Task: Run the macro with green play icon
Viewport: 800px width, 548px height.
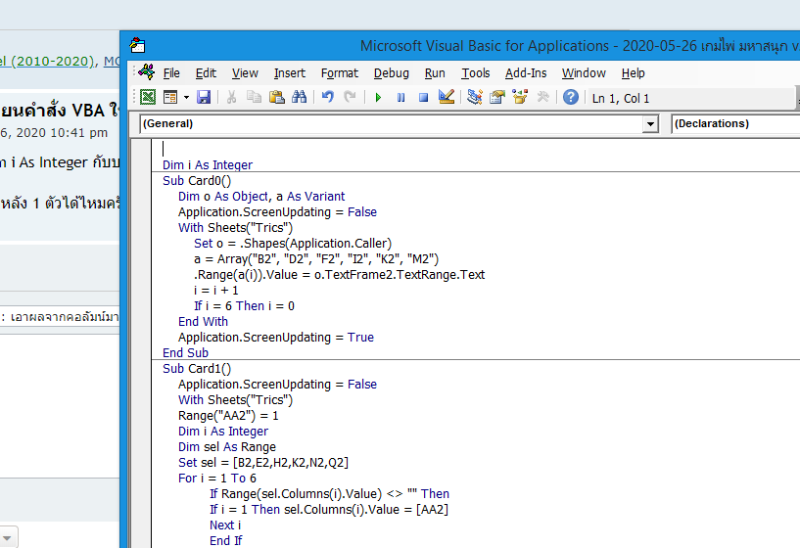Action: (x=378, y=97)
